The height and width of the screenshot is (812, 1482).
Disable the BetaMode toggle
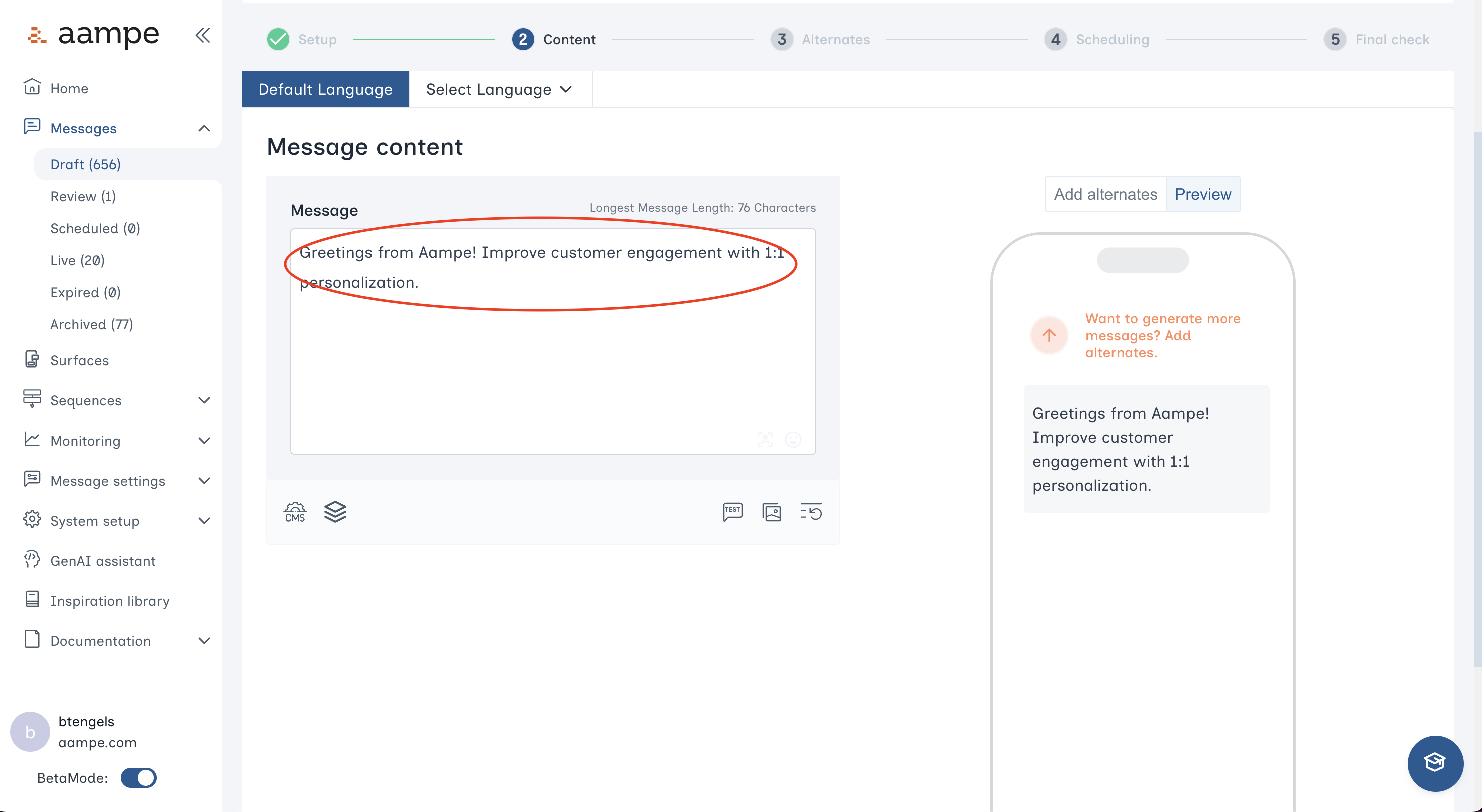[x=138, y=778]
